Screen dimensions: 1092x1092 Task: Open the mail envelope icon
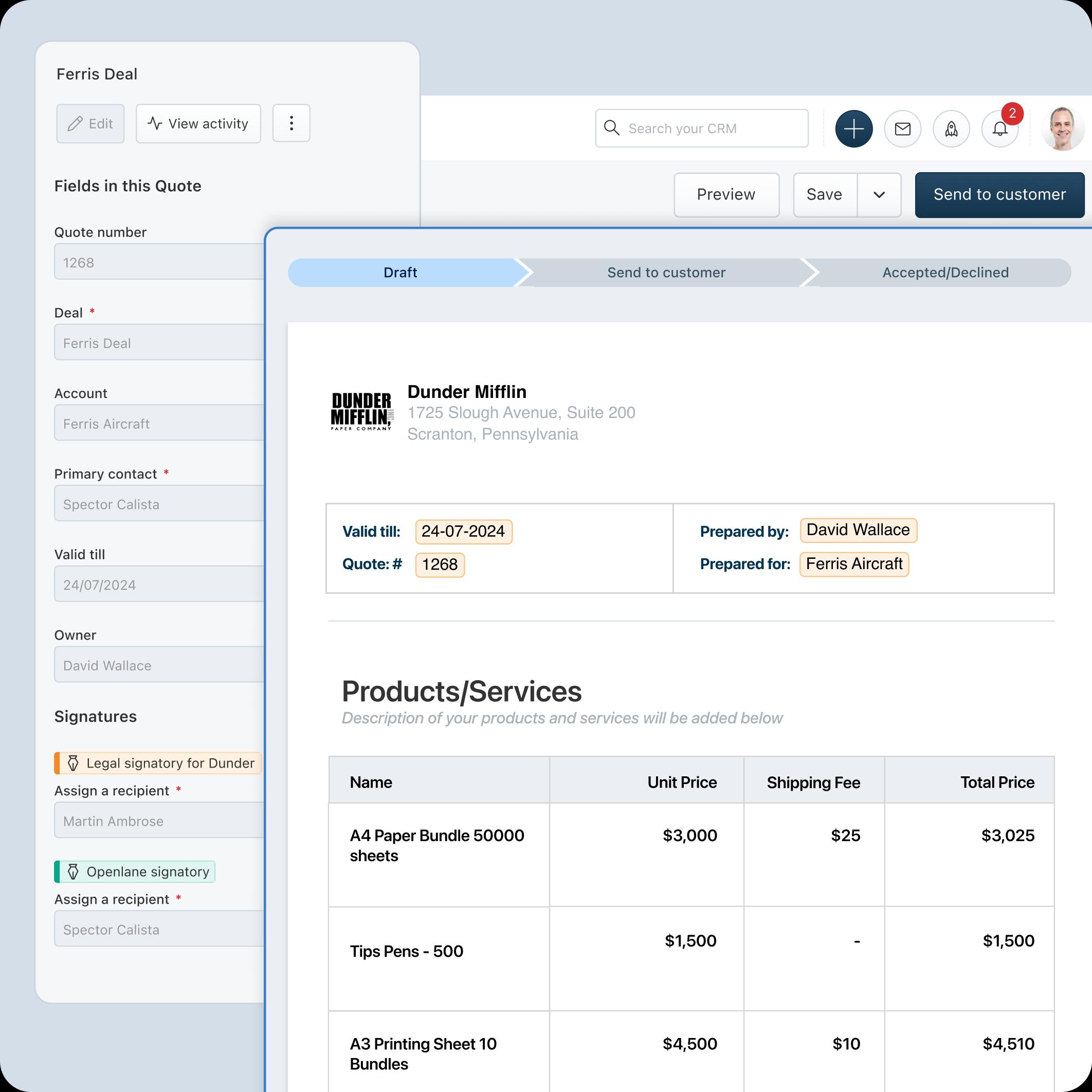(903, 129)
